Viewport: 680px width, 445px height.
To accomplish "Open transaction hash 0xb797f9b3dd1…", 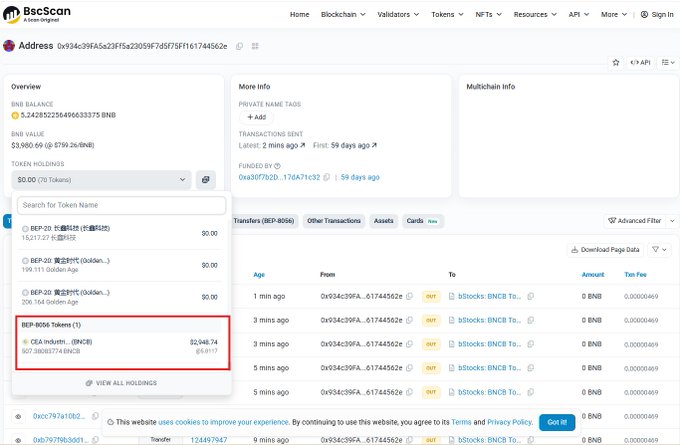I will [x=60, y=440].
